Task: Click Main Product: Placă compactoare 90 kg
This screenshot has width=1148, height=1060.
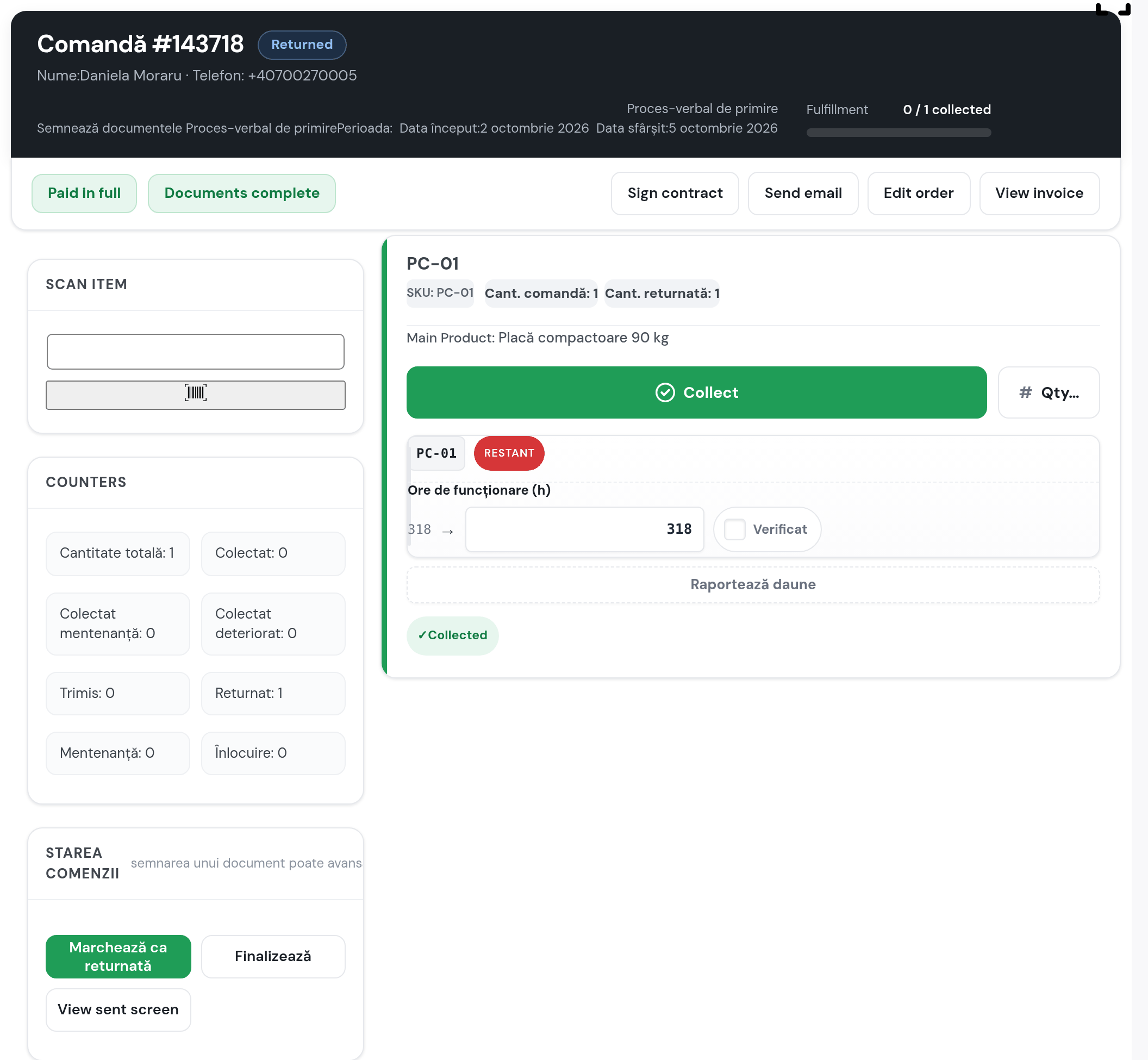Action: [x=537, y=338]
